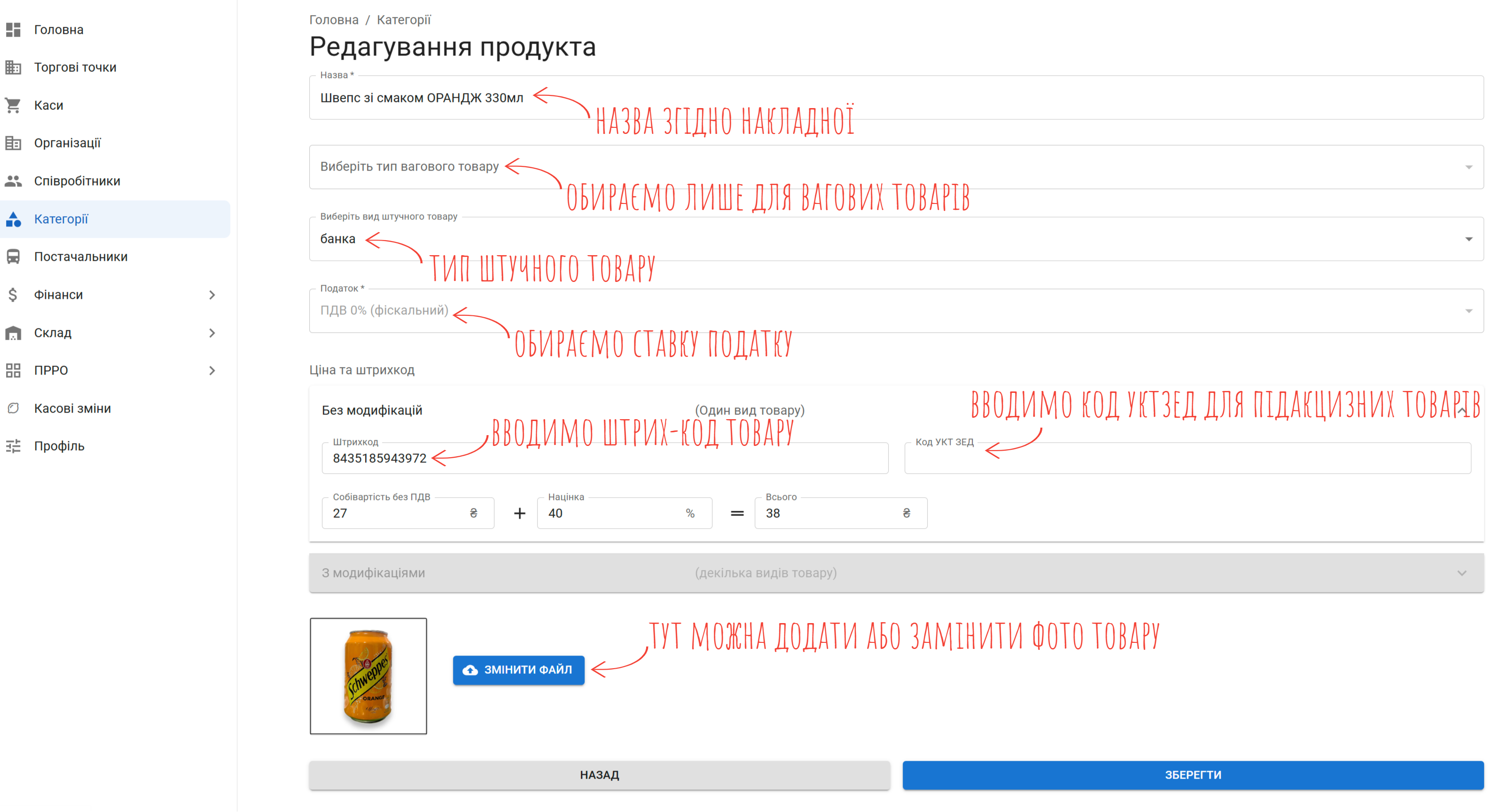Click the Торгові точки building icon
The height and width of the screenshot is (812, 1508).
13,67
